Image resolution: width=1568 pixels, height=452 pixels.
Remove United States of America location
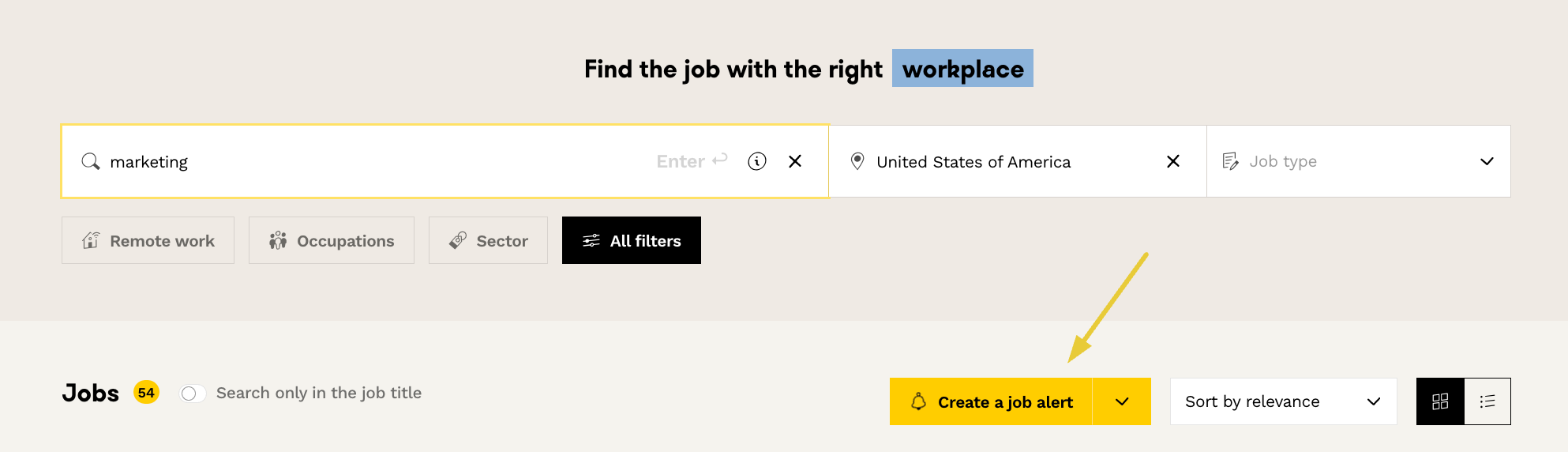point(1173,161)
